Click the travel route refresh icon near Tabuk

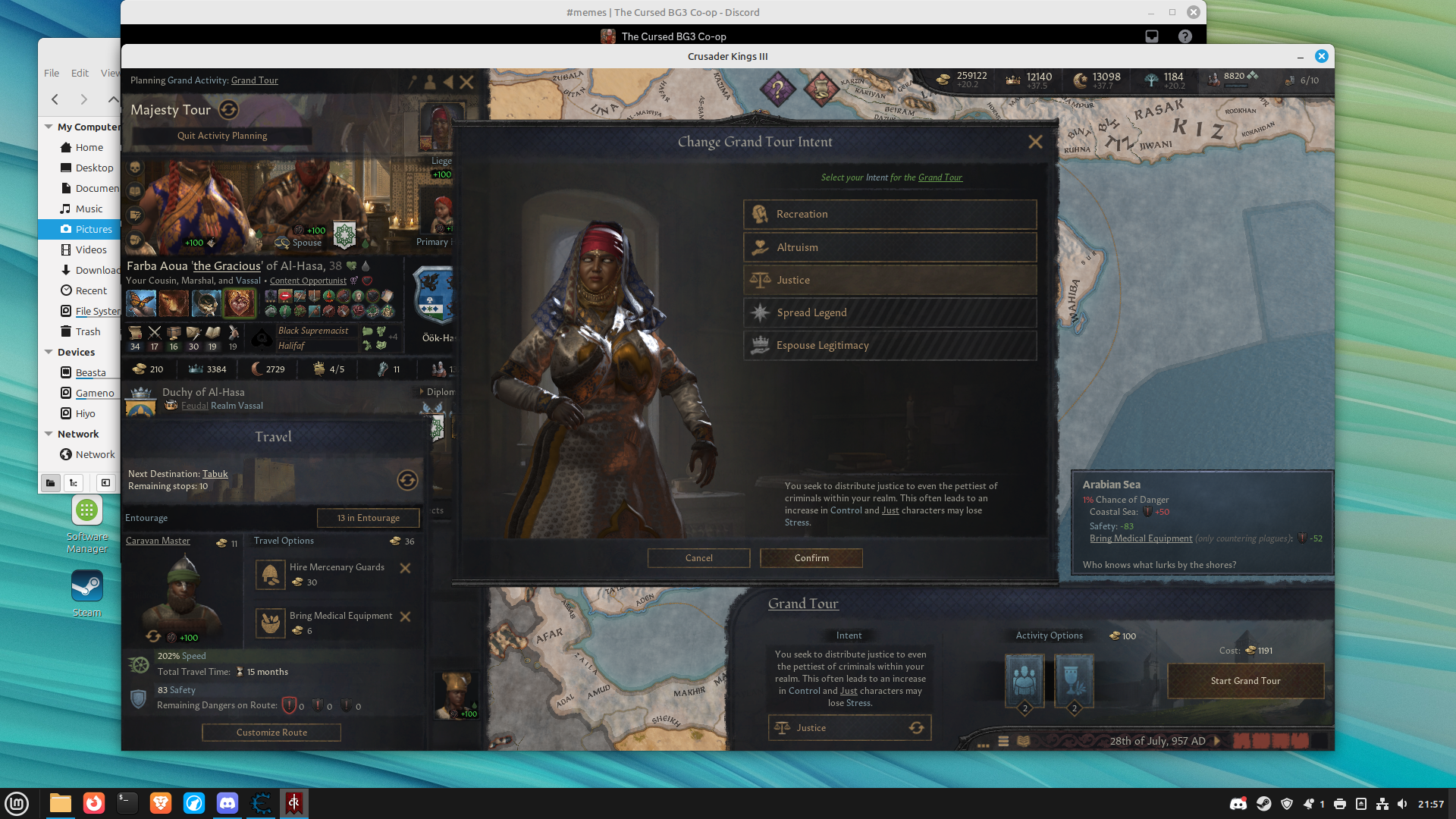click(x=407, y=480)
